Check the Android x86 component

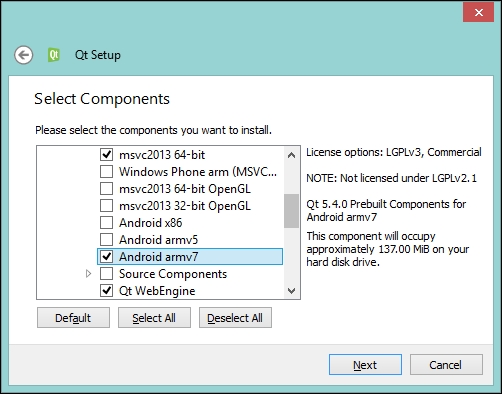point(106,223)
